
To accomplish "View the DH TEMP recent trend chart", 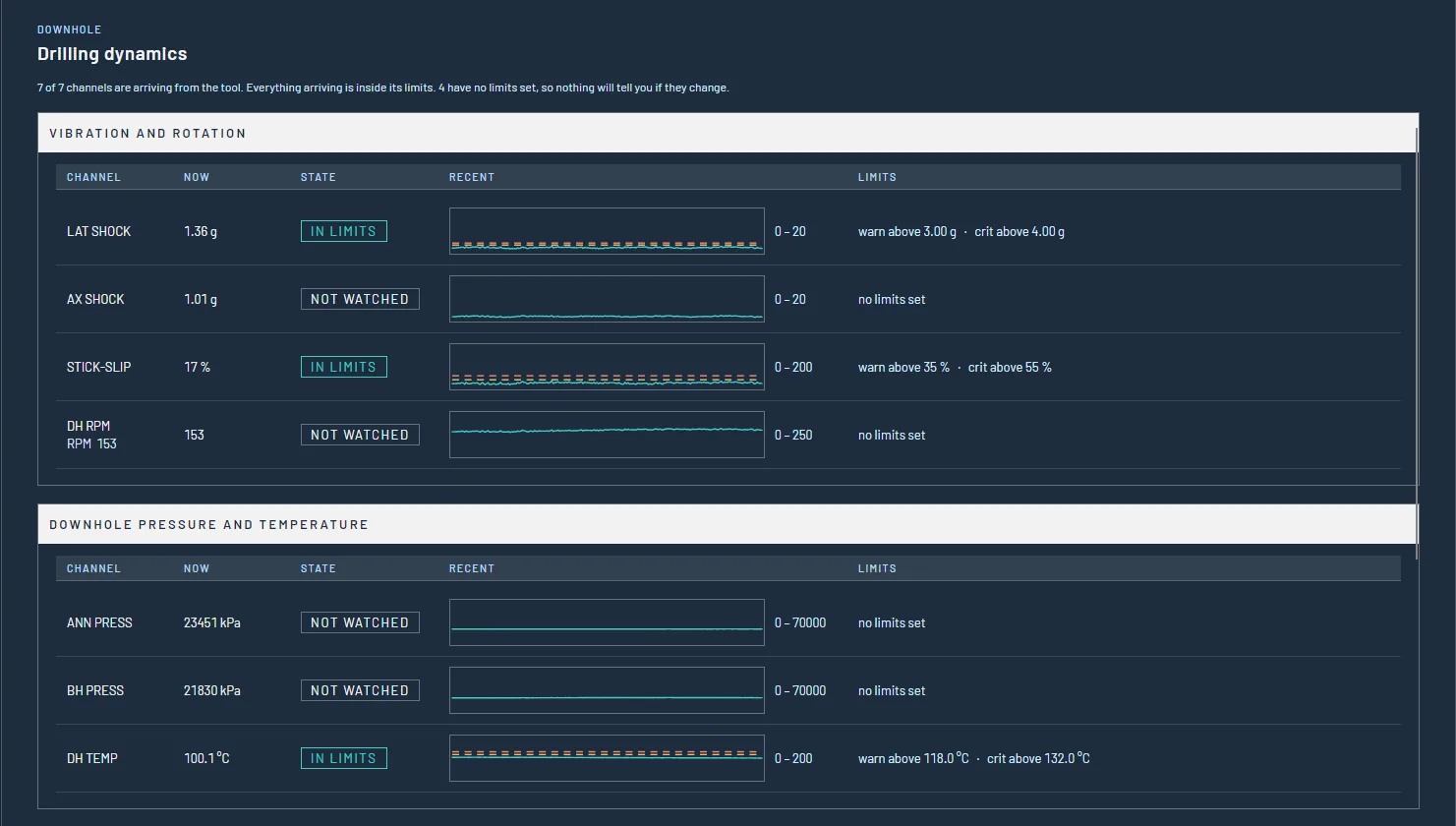I will pos(607,758).
